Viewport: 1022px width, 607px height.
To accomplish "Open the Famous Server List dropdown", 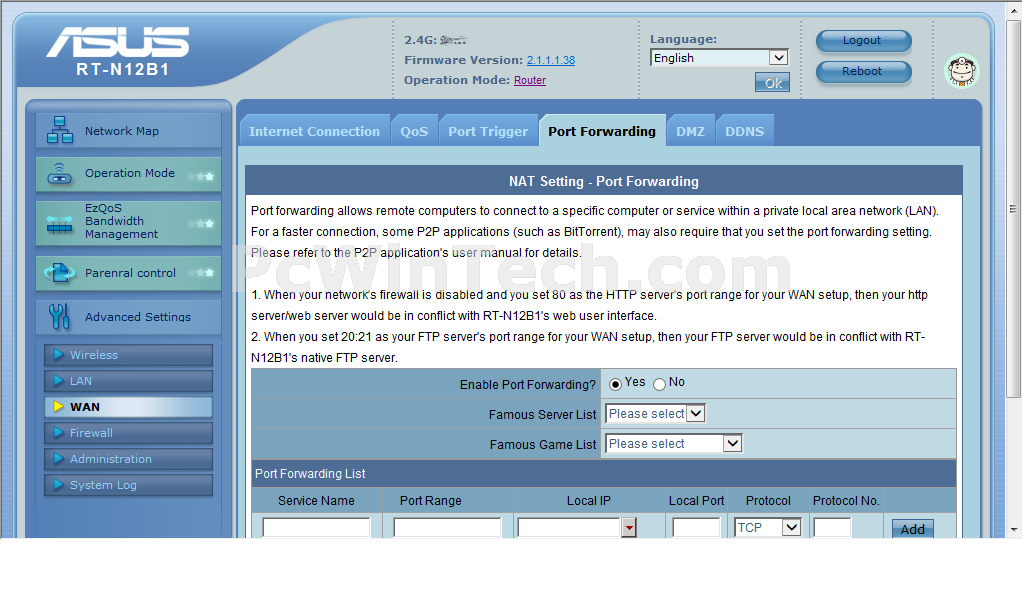I will tap(655, 413).
